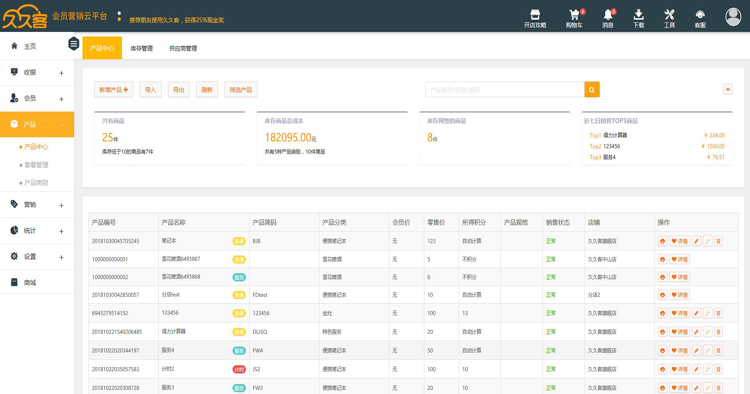Click the 客服 customer service icon
Viewport: 750px width, 394px height.
point(700,18)
